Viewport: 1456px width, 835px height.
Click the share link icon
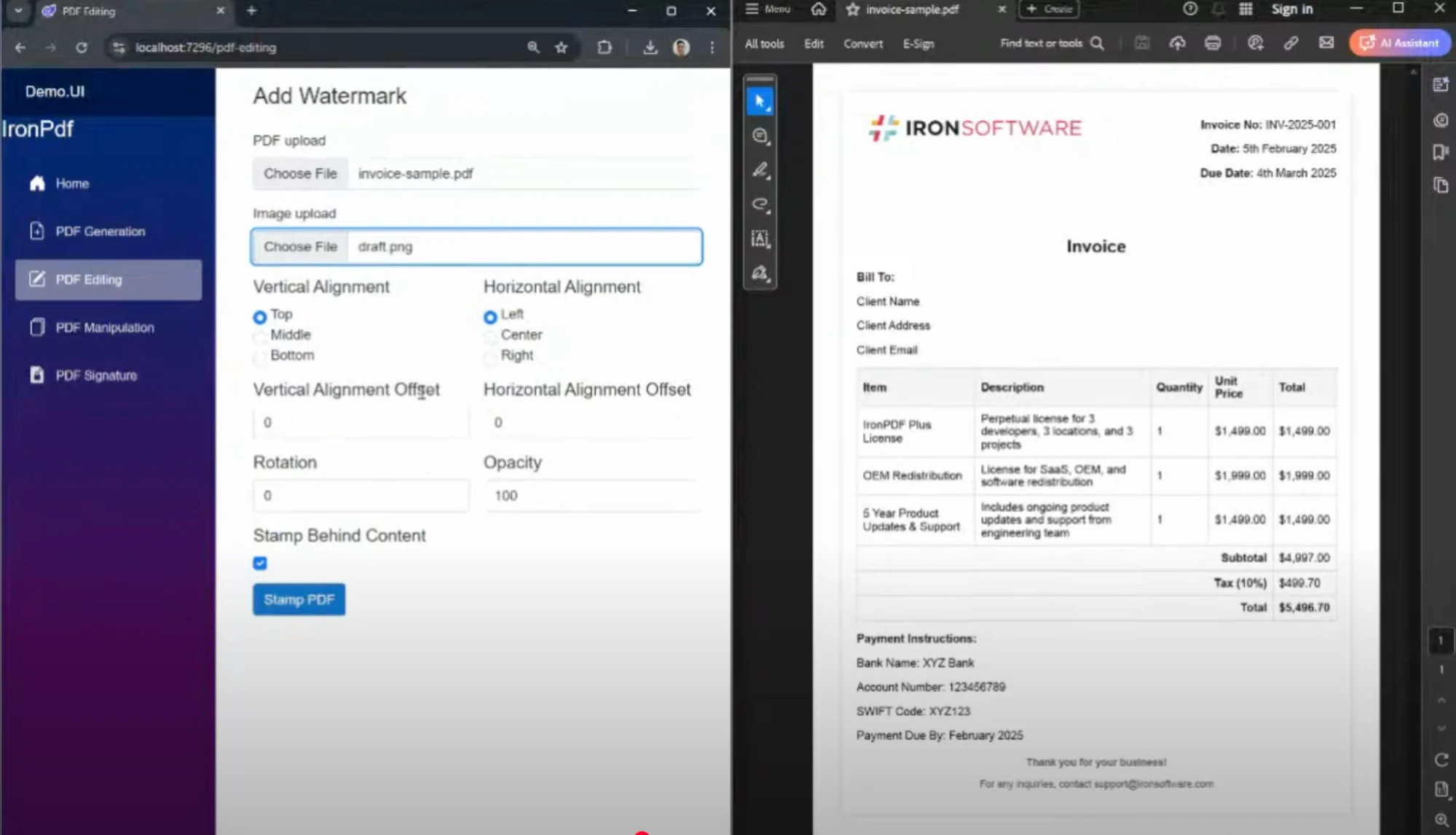[x=1291, y=44]
